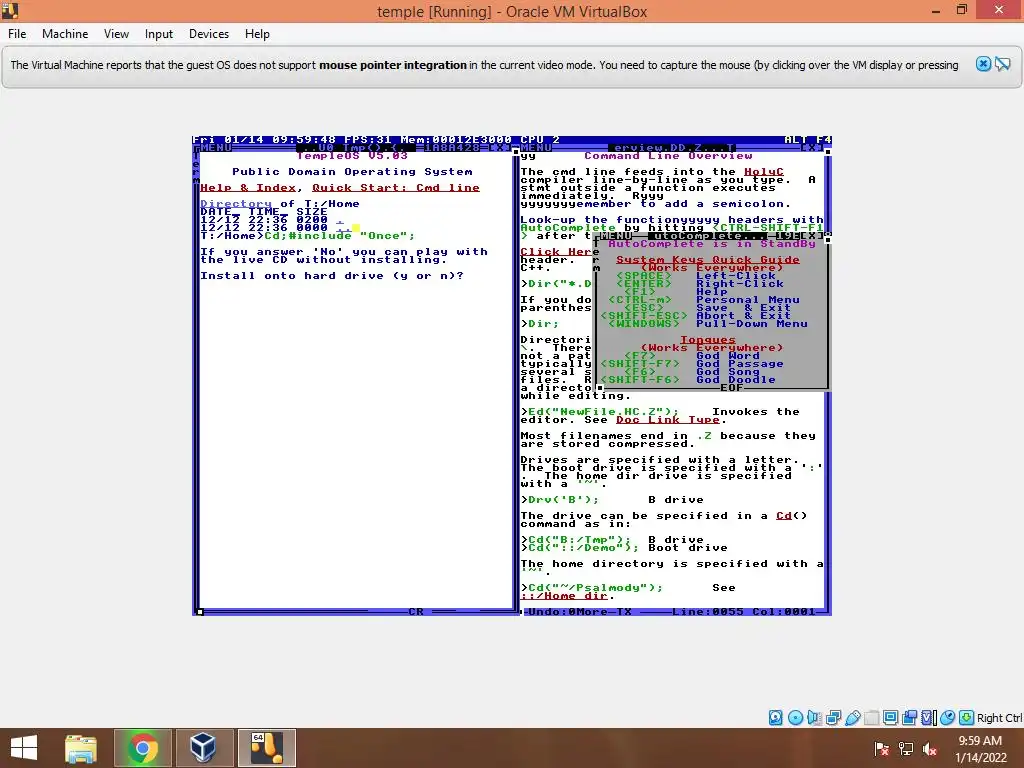Open the View menu
The image size is (1024, 768).
[x=116, y=34]
